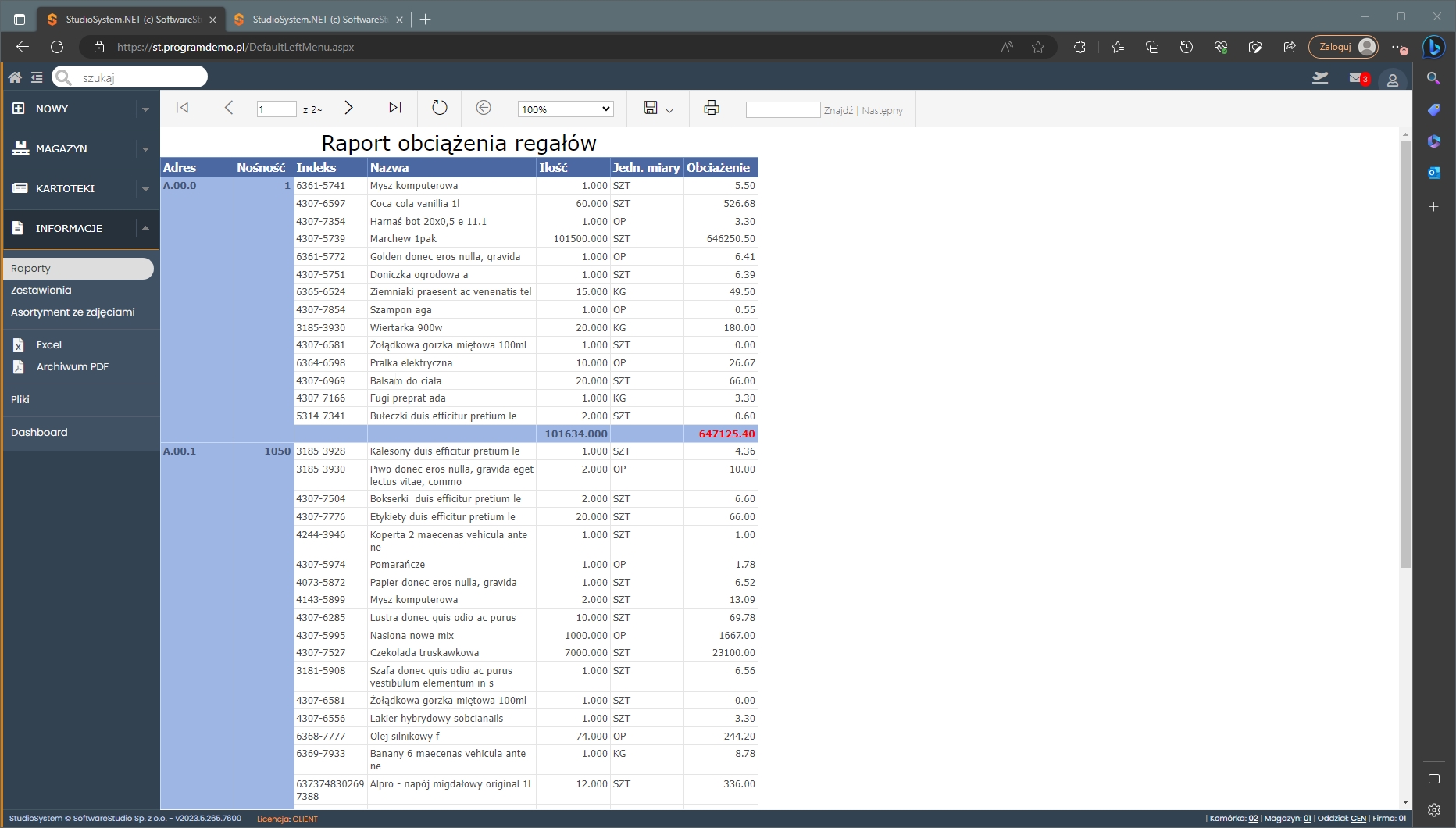Image resolution: width=1456 pixels, height=828 pixels.
Task: Go to first page of report
Action: coord(182,108)
